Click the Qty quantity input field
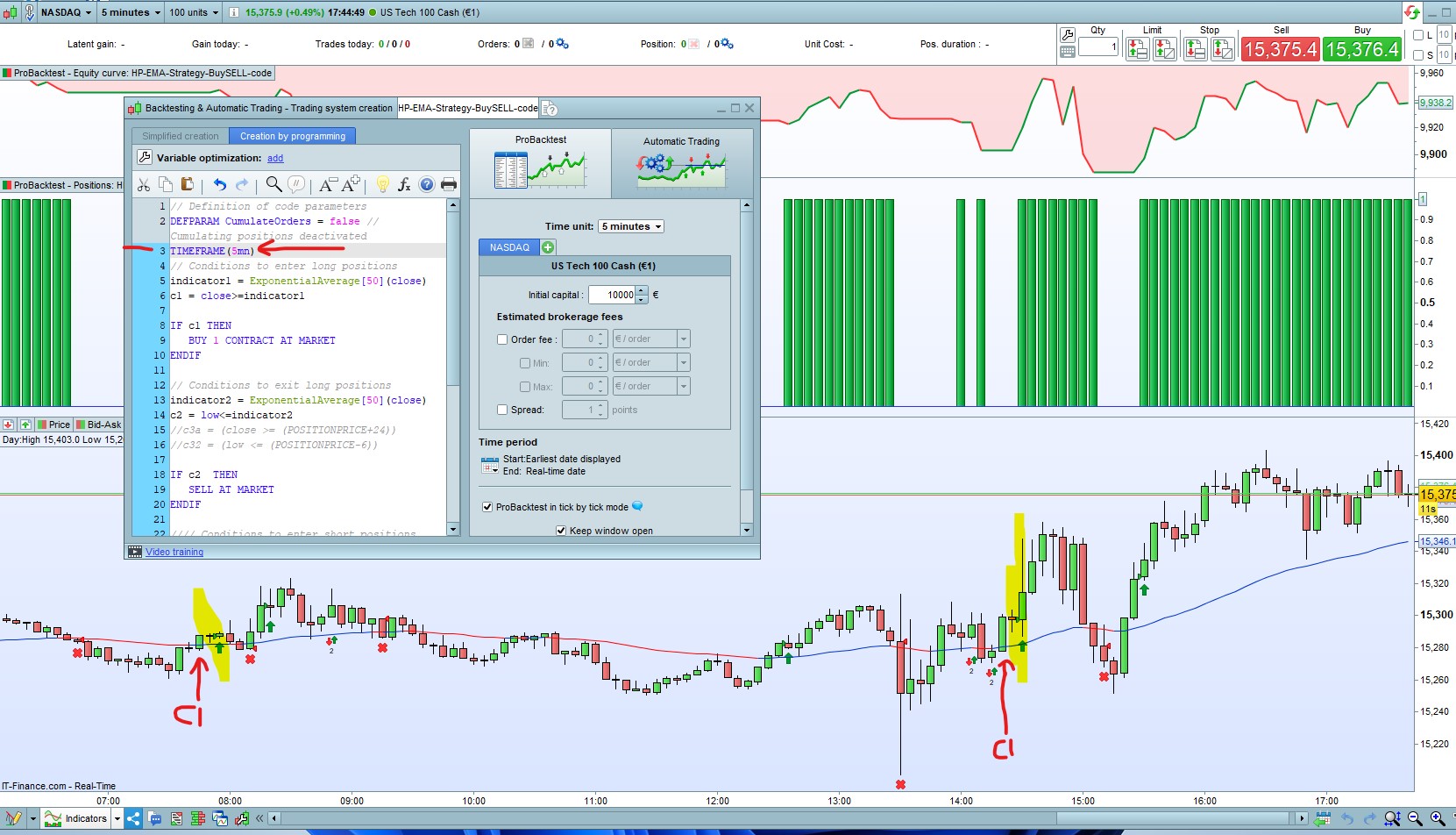1456x835 pixels. (1098, 47)
